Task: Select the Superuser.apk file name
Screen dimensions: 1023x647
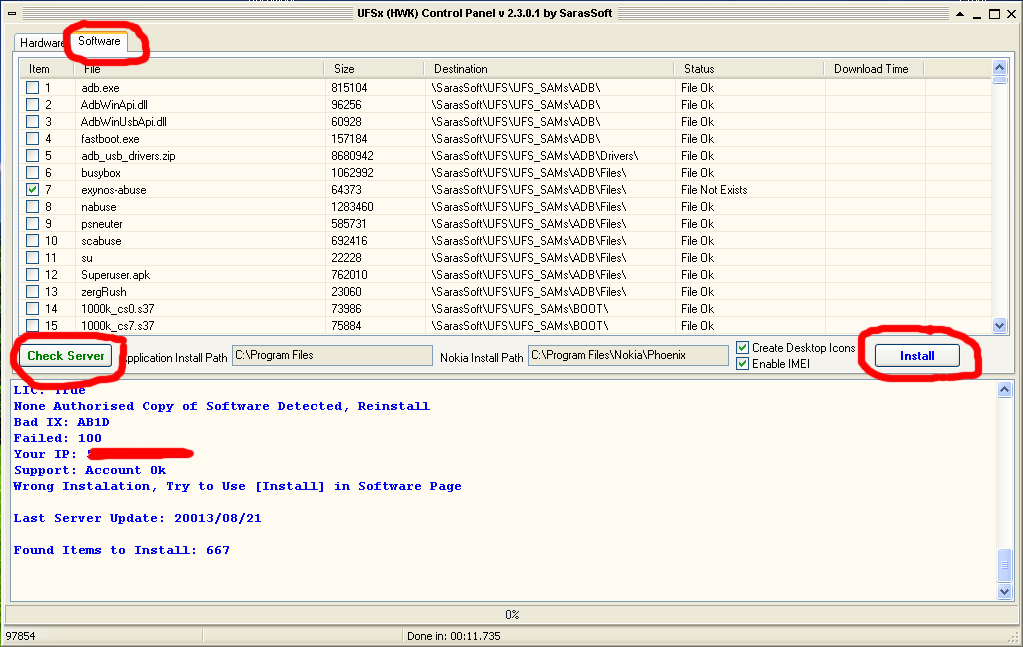Action: [x=115, y=275]
